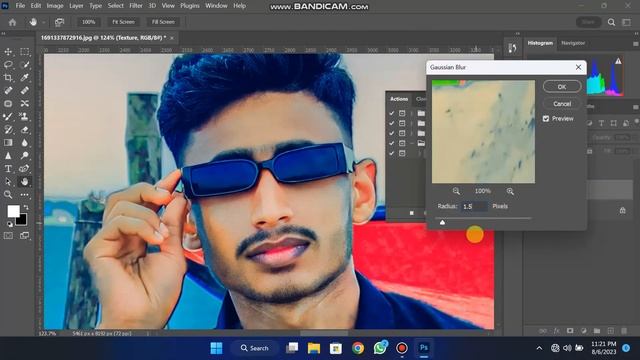Zoom in the Gaussian Blur preview
Viewport: 640px width, 360px height.
point(510,191)
